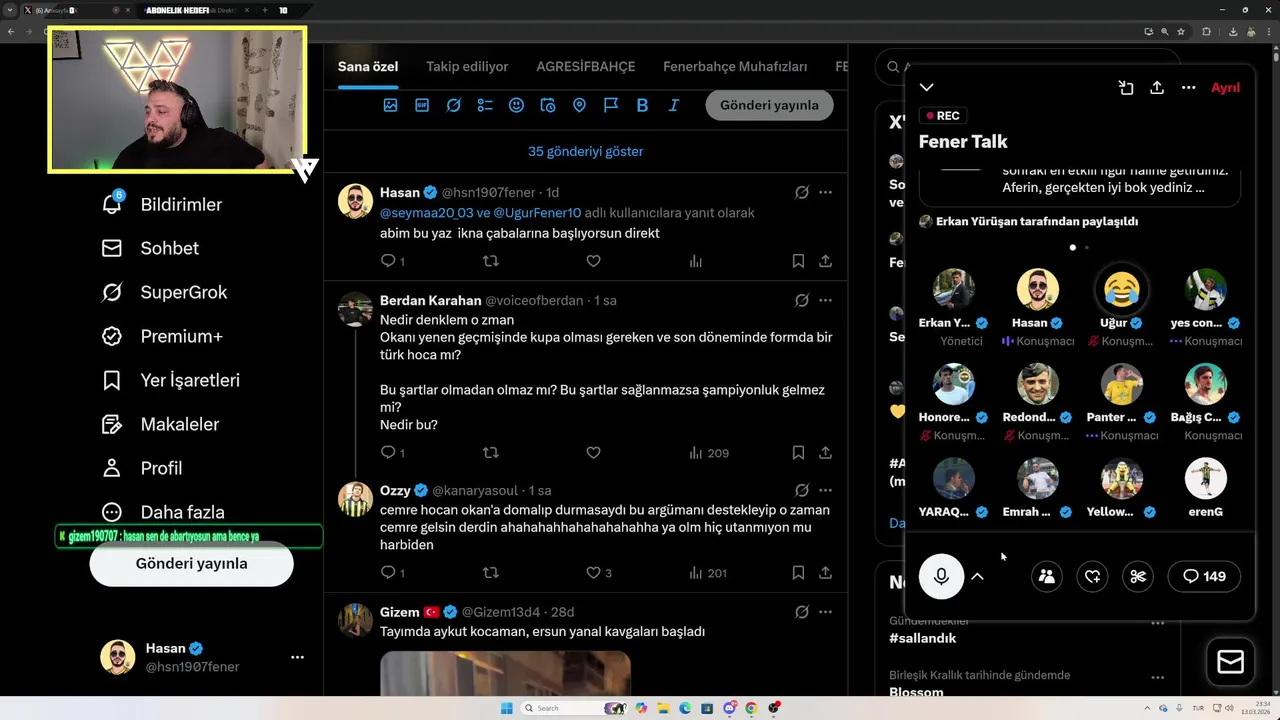View analytics of Berdan Karahan's post (209)

click(708, 453)
